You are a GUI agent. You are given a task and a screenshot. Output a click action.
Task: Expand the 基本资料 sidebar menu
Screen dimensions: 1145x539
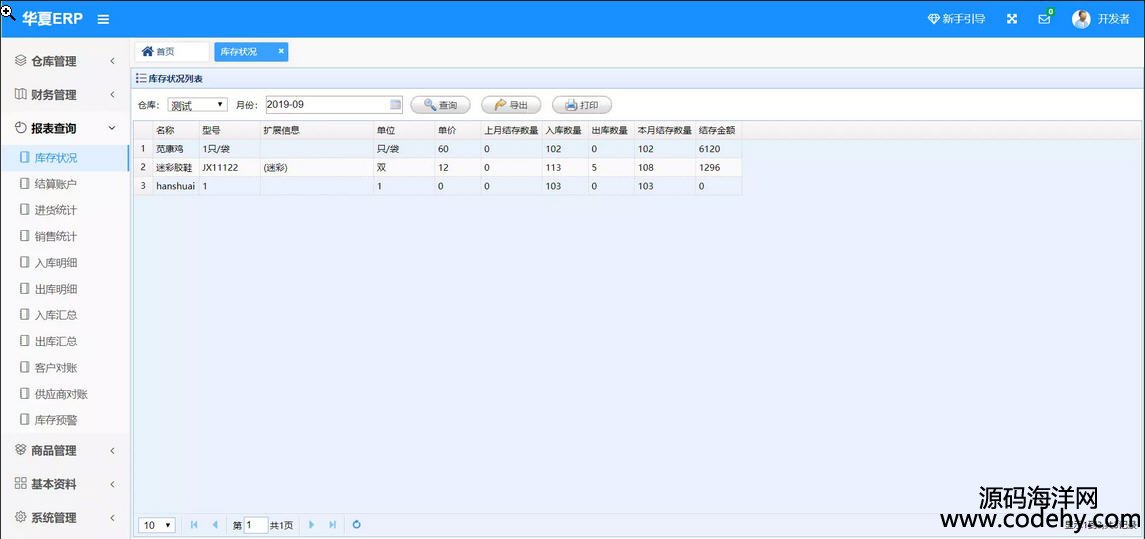pyautogui.click(x=65, y=484)
